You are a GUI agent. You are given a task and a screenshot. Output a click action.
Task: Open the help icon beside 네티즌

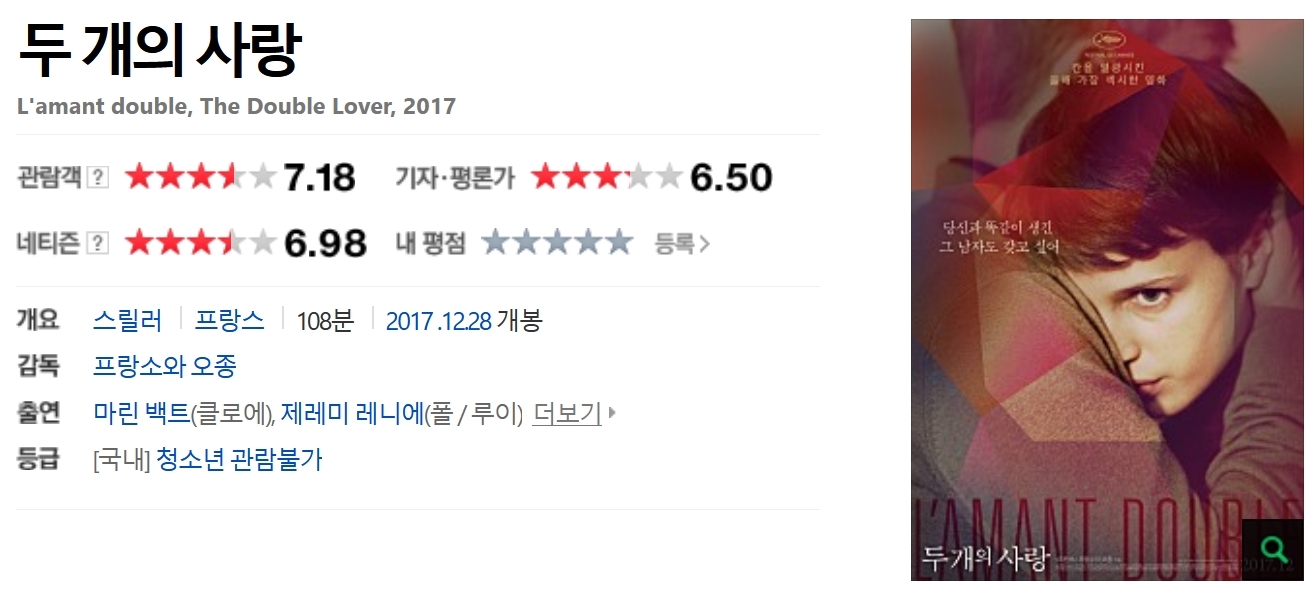pyautogui.click(x=98, y=243)
